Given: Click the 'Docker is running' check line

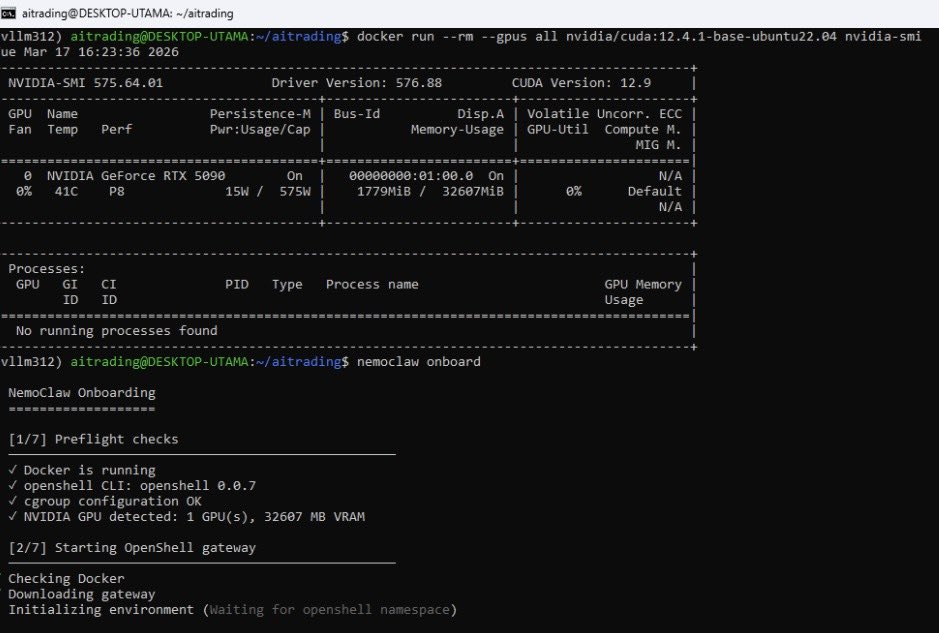Looking at the screenshot, I should [x=82, y=470].
